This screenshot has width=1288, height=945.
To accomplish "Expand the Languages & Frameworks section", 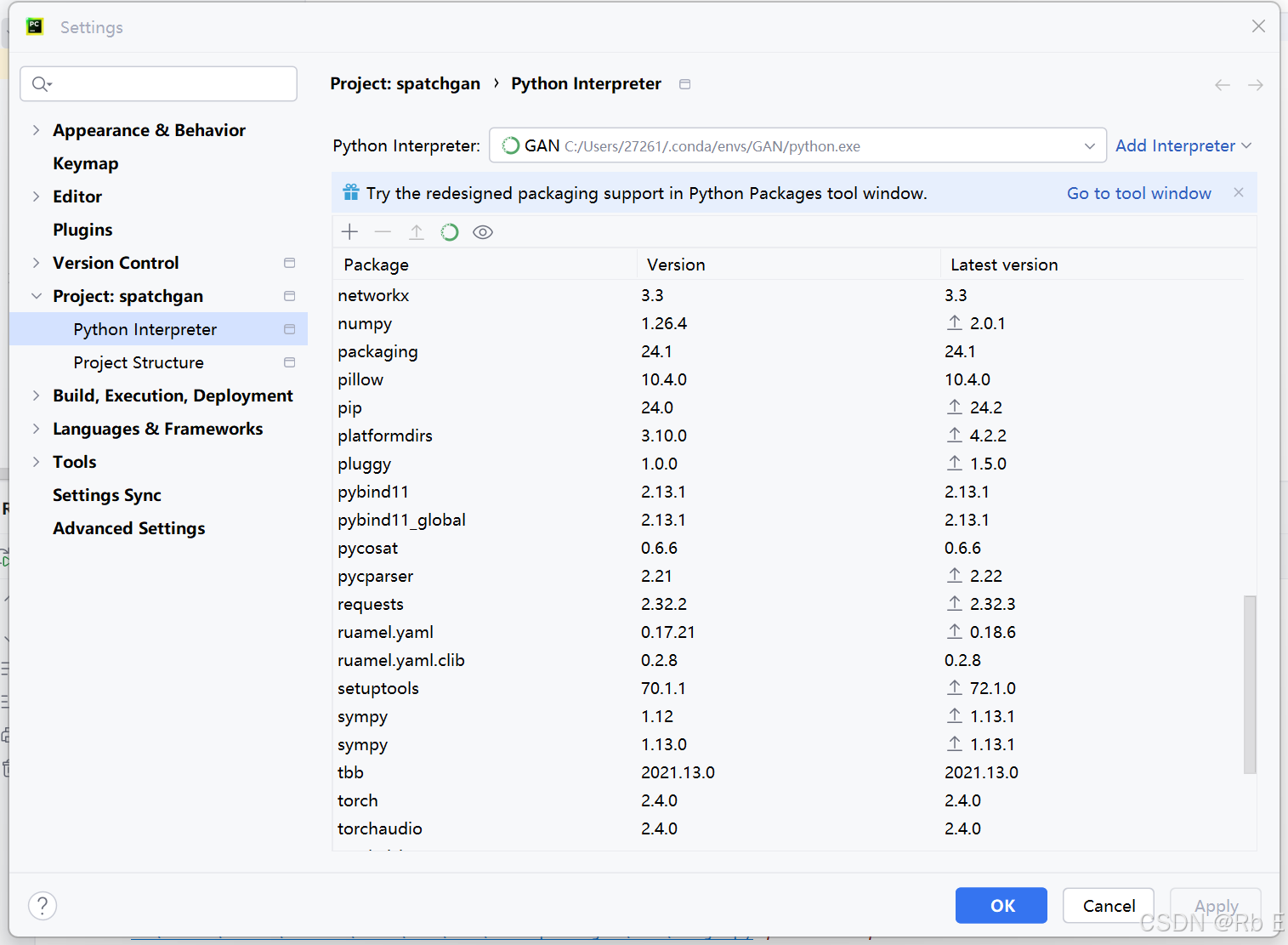I will pos(35,429).
